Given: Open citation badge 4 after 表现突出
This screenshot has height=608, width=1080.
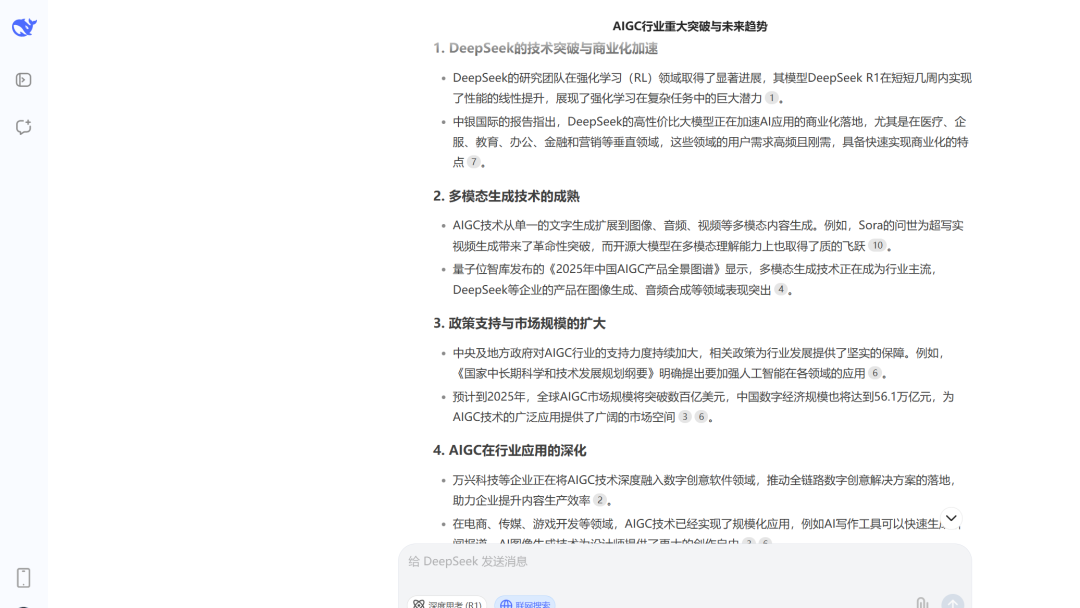Looking at the screenshot, I should tap(780, 289).
